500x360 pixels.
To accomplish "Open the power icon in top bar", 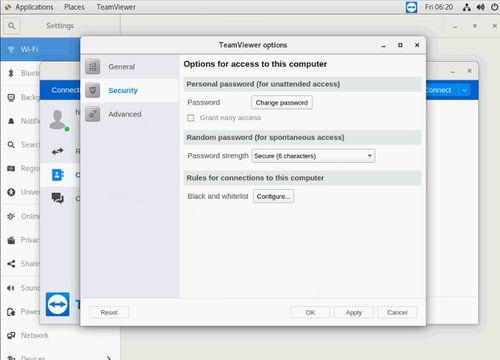I will click(x=495, y=7).
